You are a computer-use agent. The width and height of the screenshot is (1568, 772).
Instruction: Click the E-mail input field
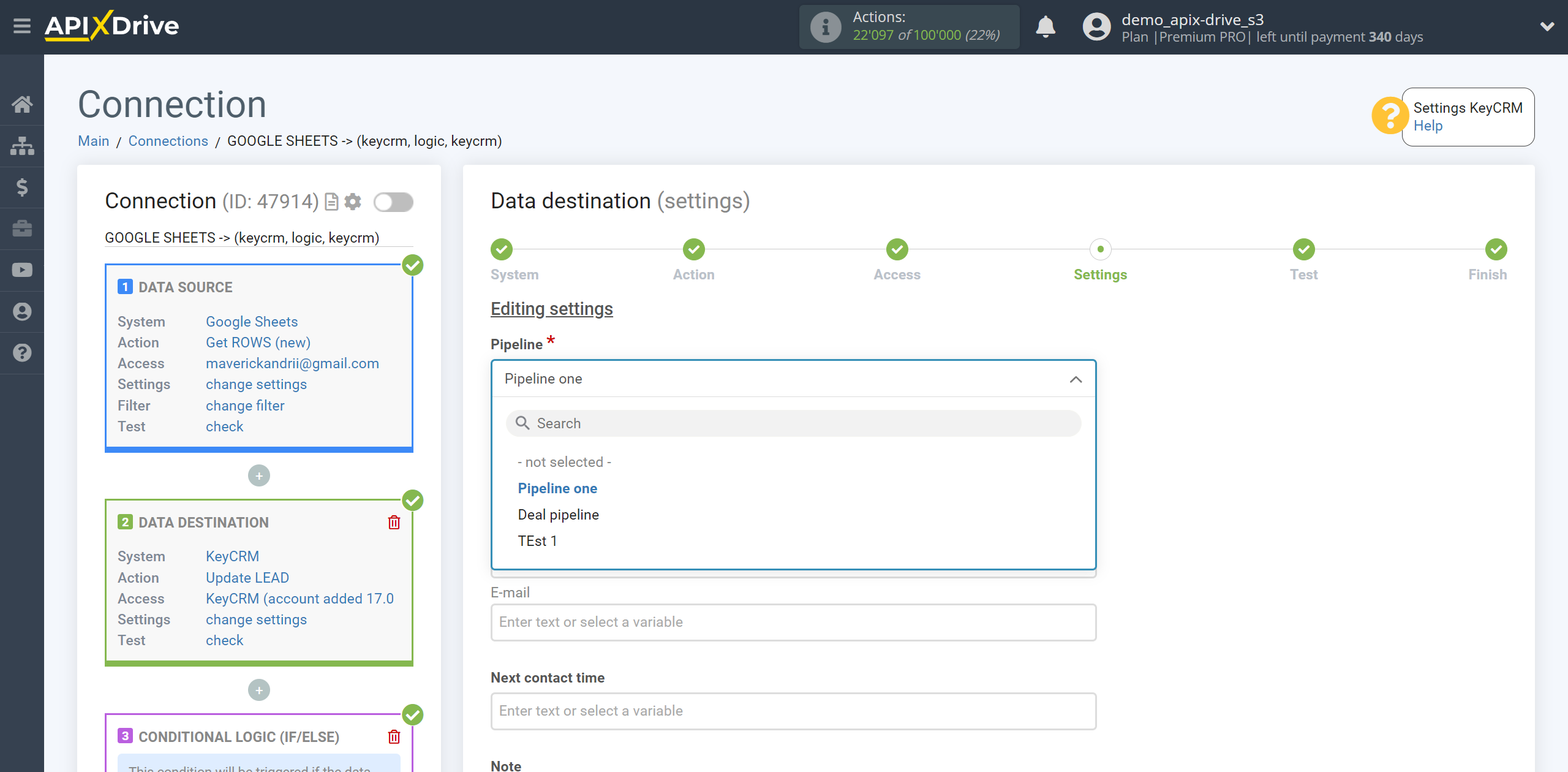(x=793, y=623)
